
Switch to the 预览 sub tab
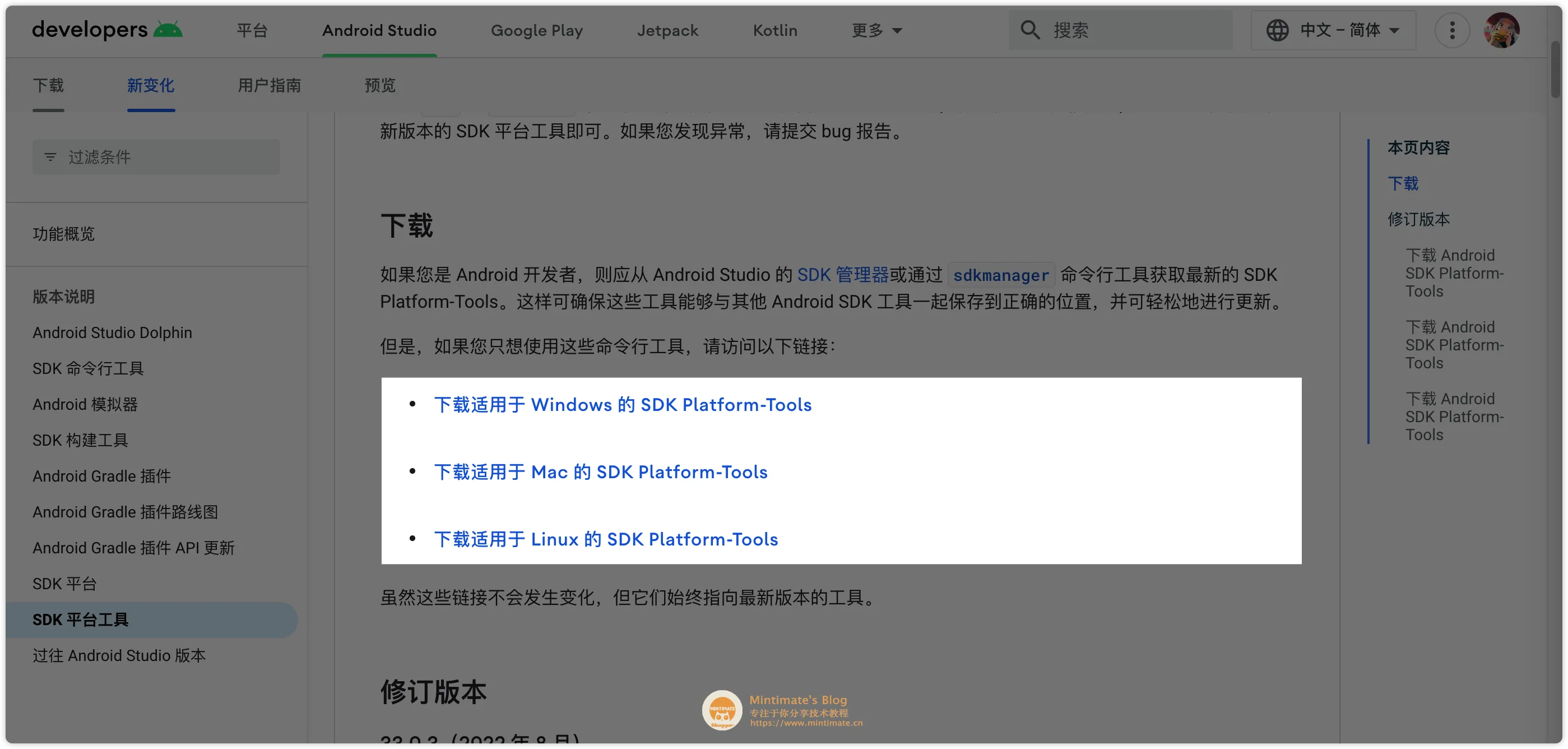(x=380, y=85)
